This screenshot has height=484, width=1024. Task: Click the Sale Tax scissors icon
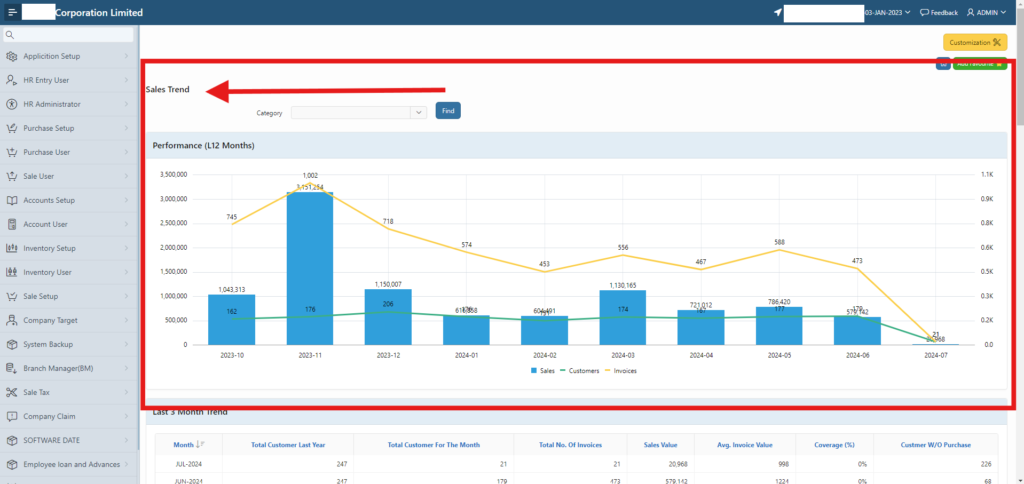coord(11,392)
